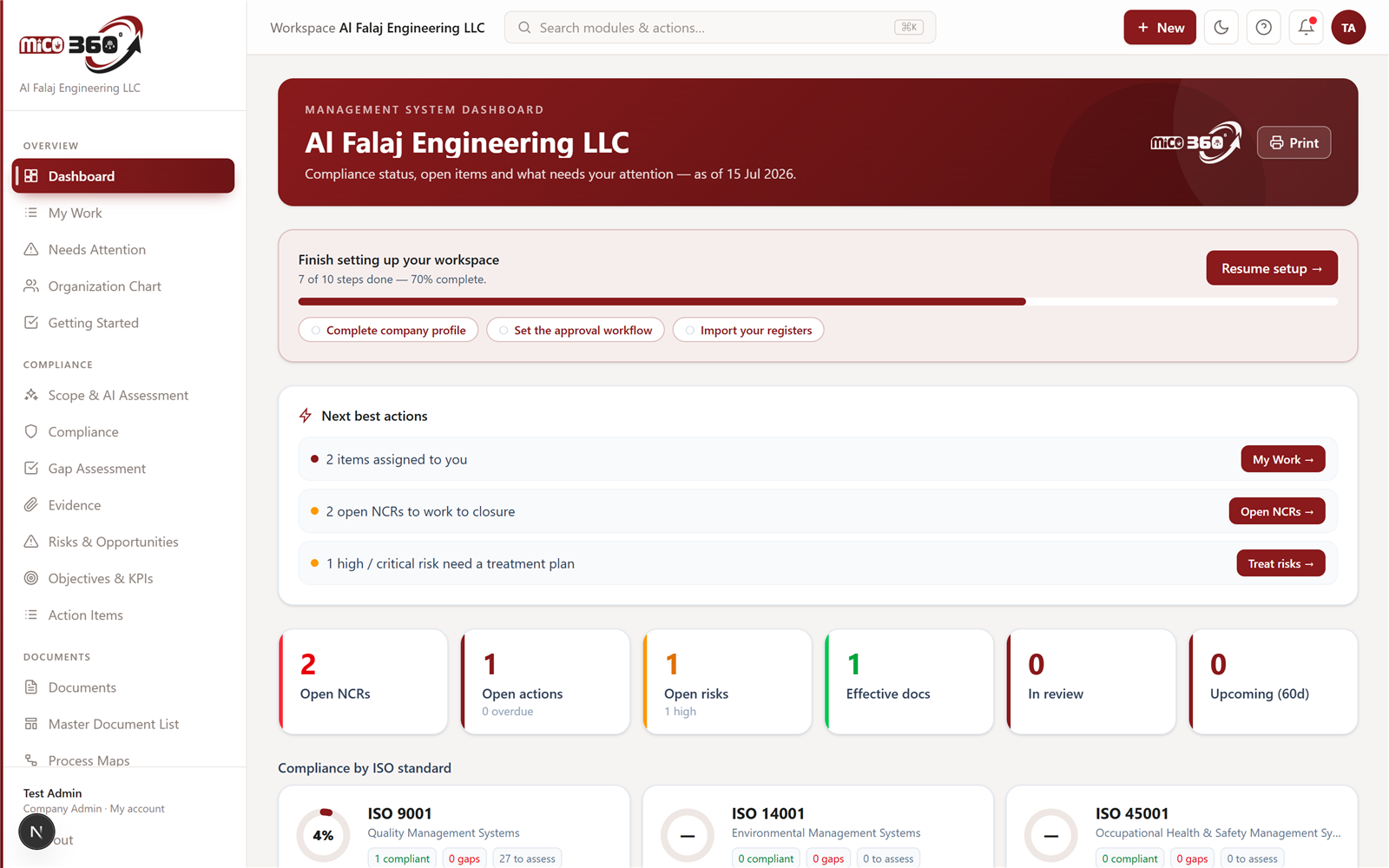Screen dimensions: 1389x868
Task: Toggle dark mode with the moon icon
Action: pos(1221,28)
